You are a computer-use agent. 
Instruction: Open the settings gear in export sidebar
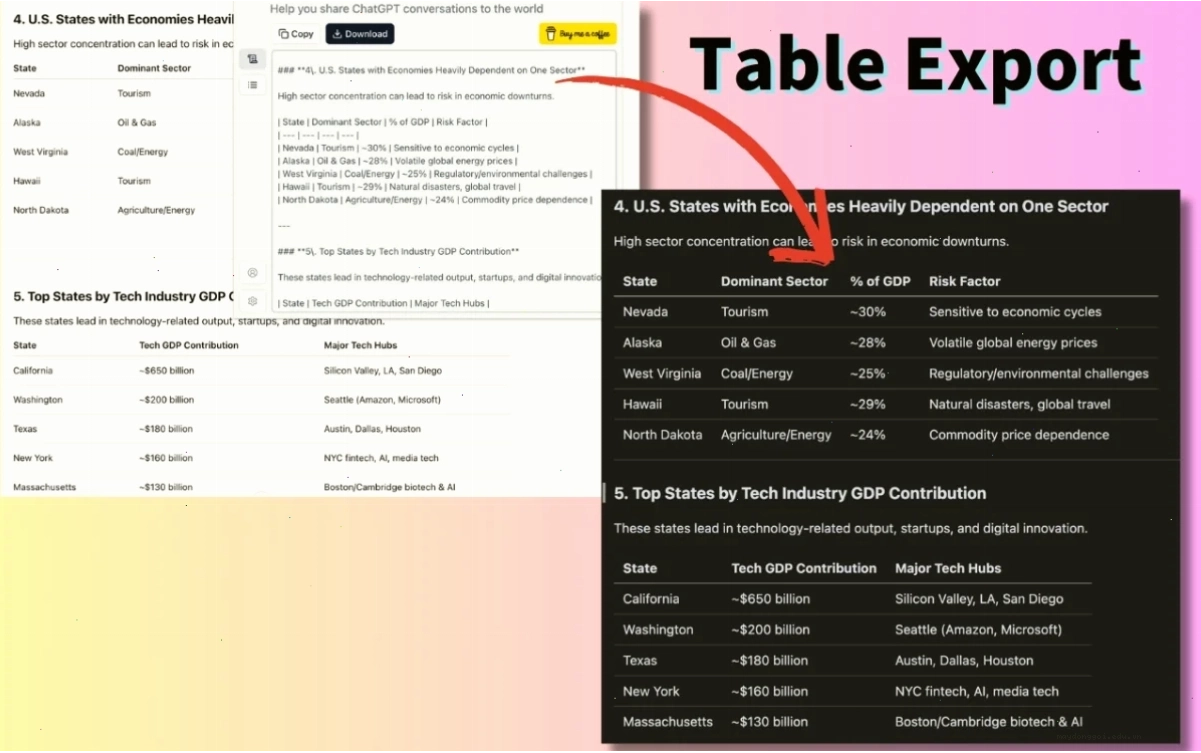(x=252, y=300)
